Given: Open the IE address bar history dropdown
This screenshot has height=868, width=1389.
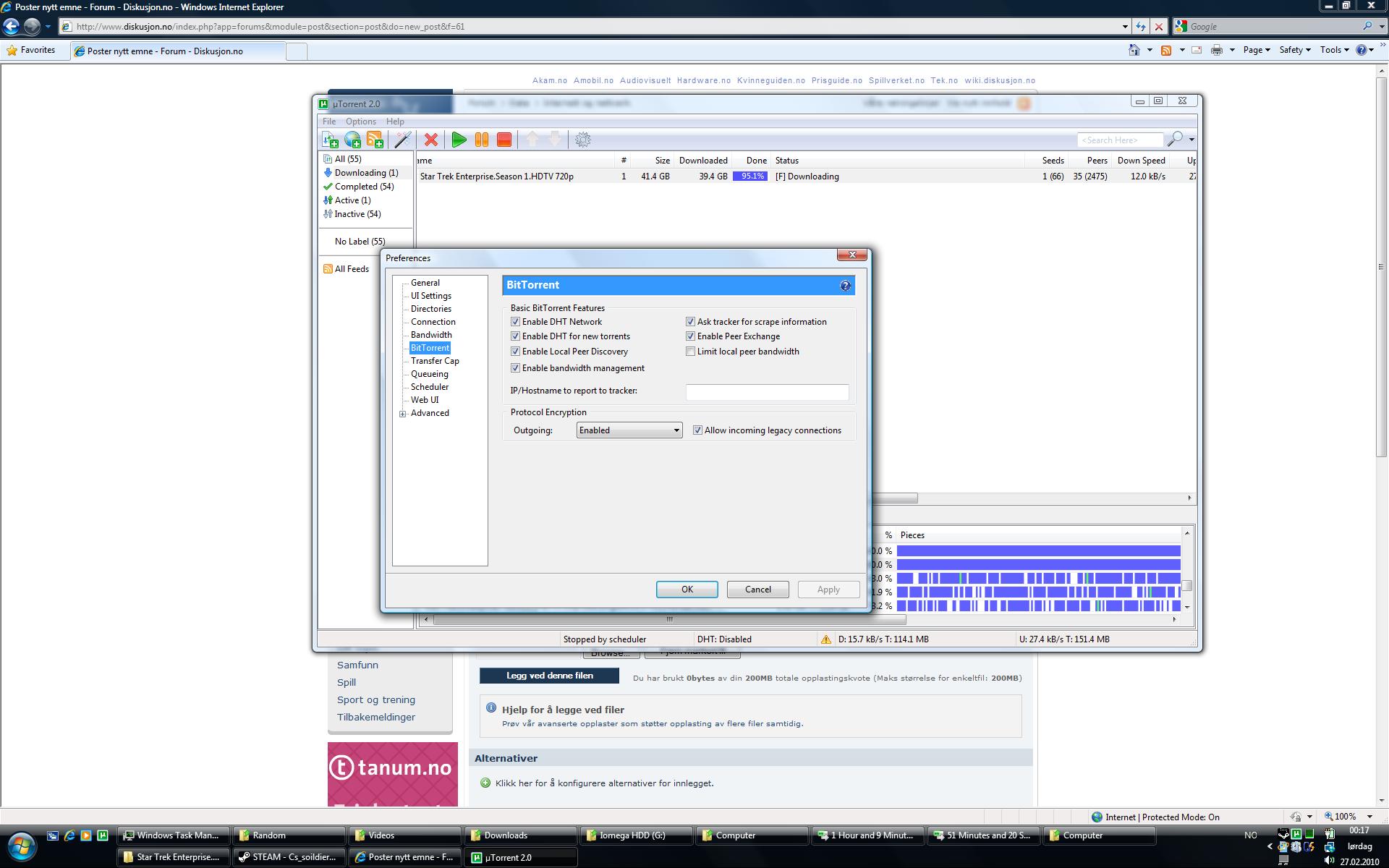Looking at the screenshot, I should (x=1125, y=27).
